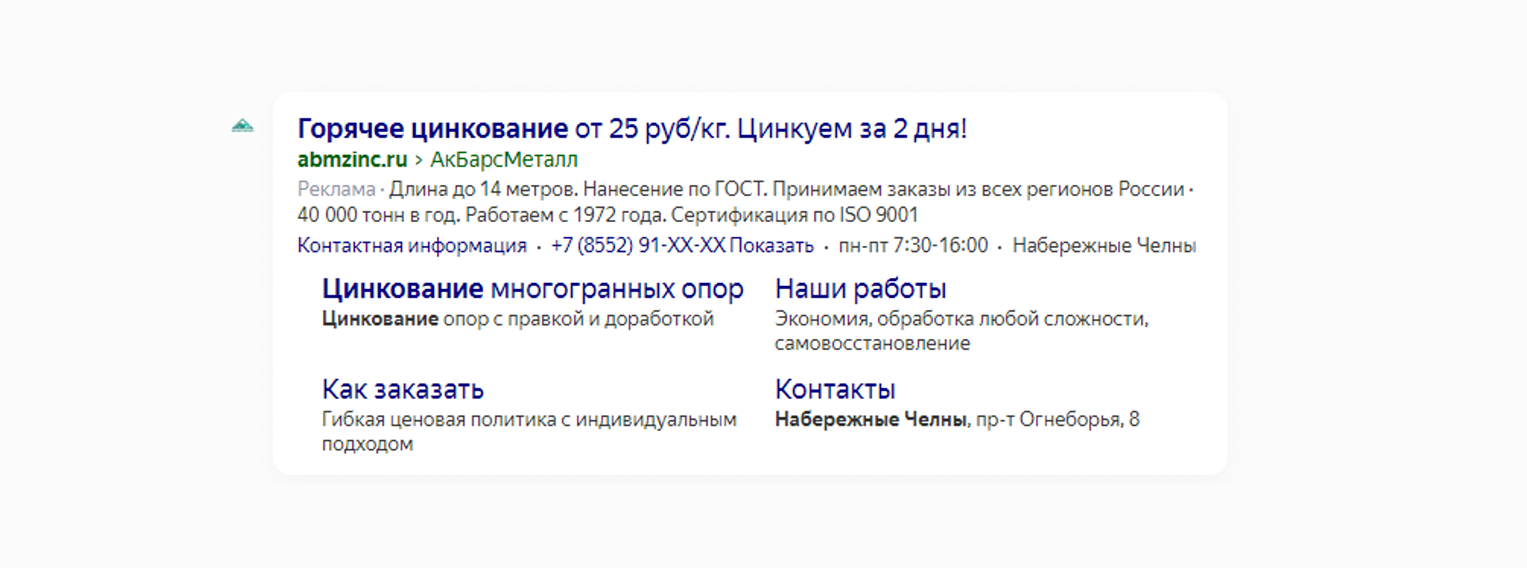The image size is (1527, 568).
Task: Go to the "Наши работы" sitelink
Action: [860, 290]
